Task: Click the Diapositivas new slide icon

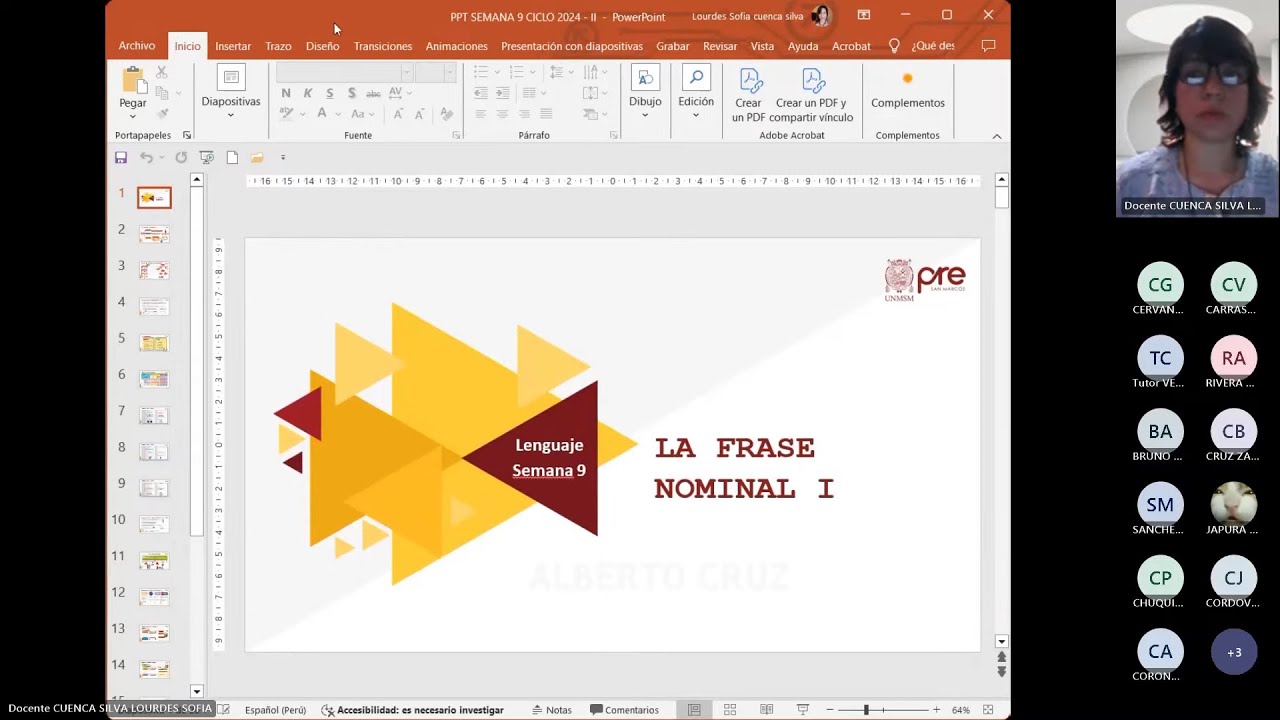Action: tap(231, 78)
